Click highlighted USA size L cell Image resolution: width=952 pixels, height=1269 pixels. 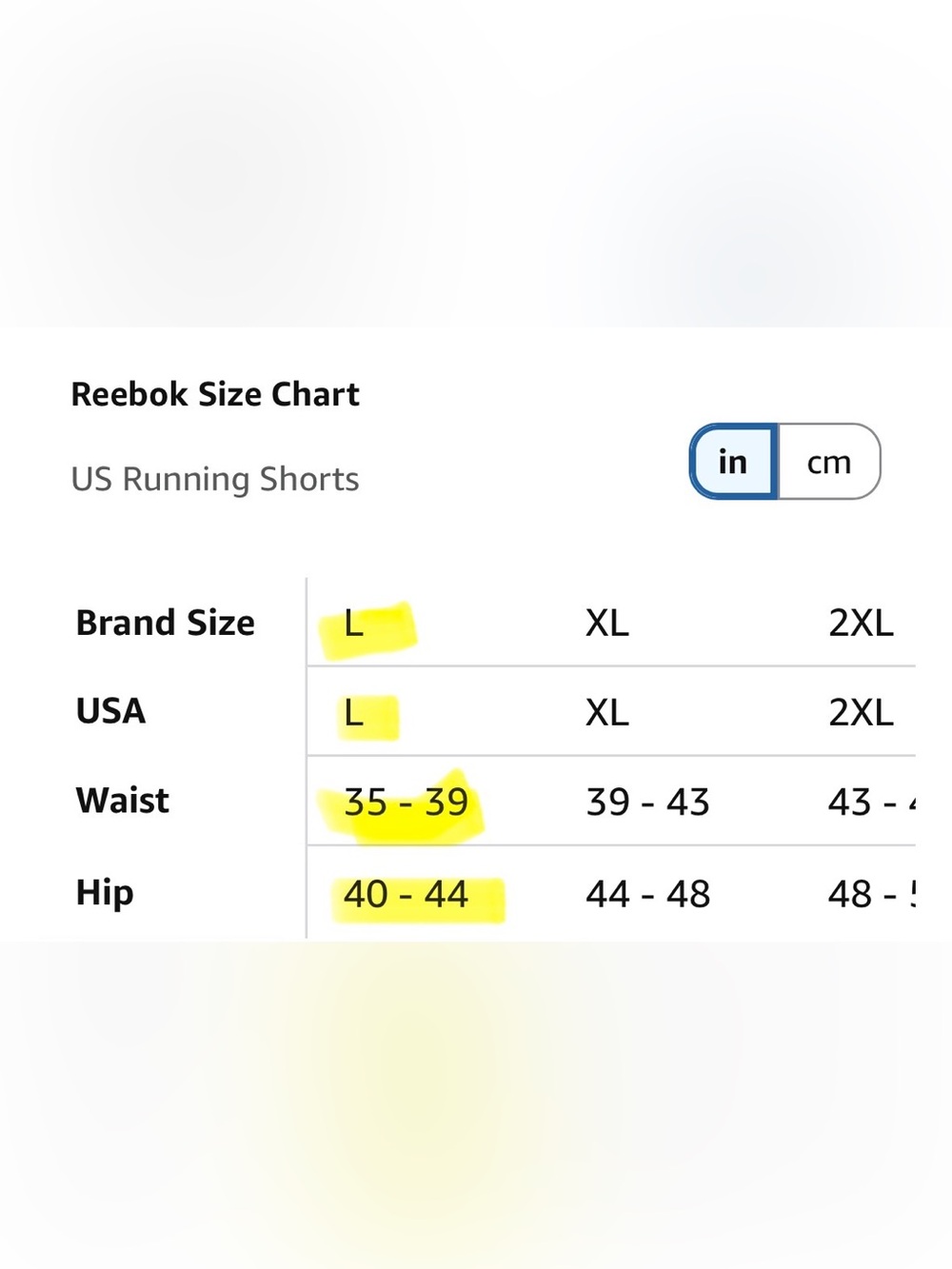[354, 712]
